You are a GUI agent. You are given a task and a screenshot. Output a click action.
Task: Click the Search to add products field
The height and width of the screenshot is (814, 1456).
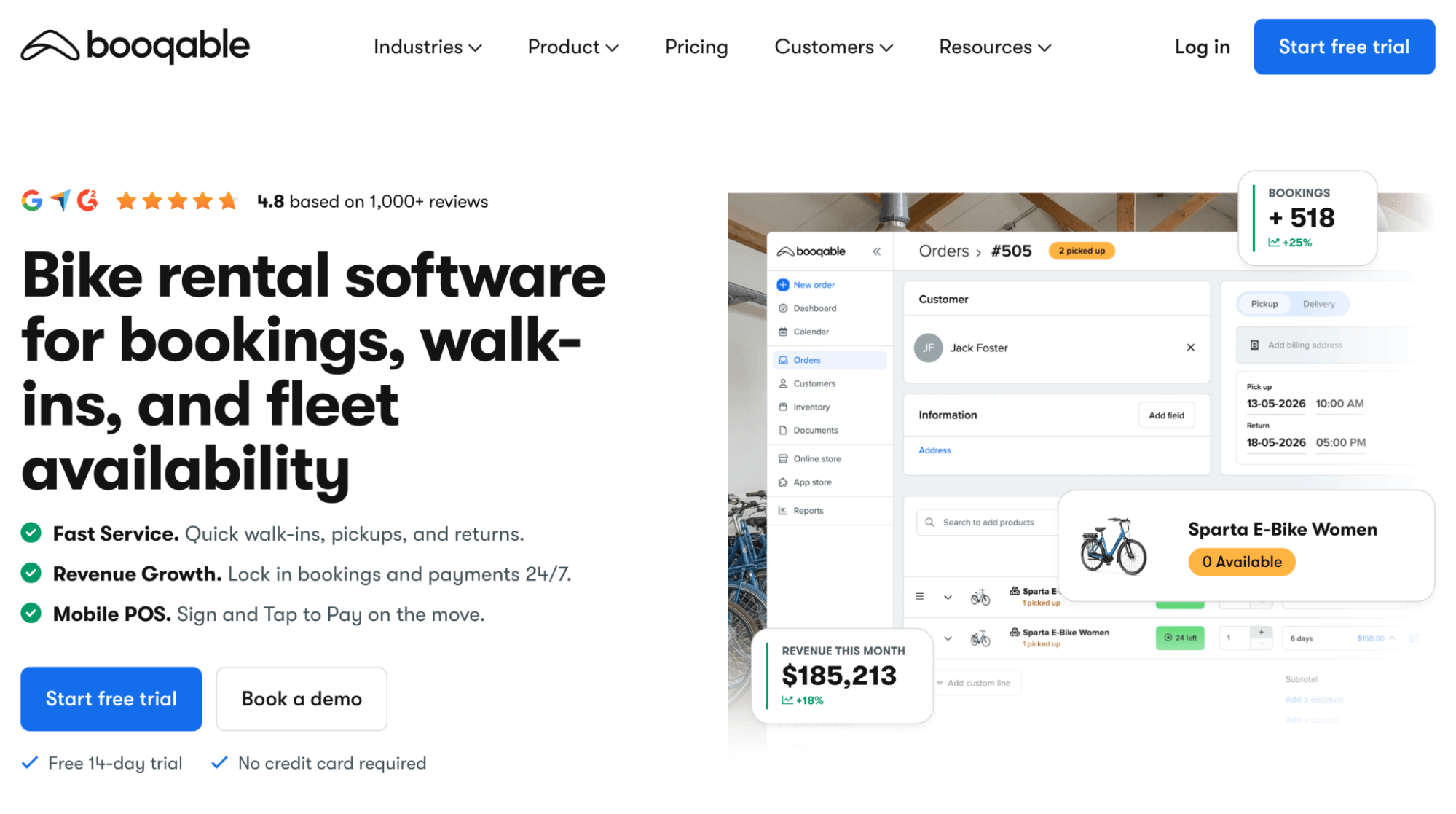(987, 522)
